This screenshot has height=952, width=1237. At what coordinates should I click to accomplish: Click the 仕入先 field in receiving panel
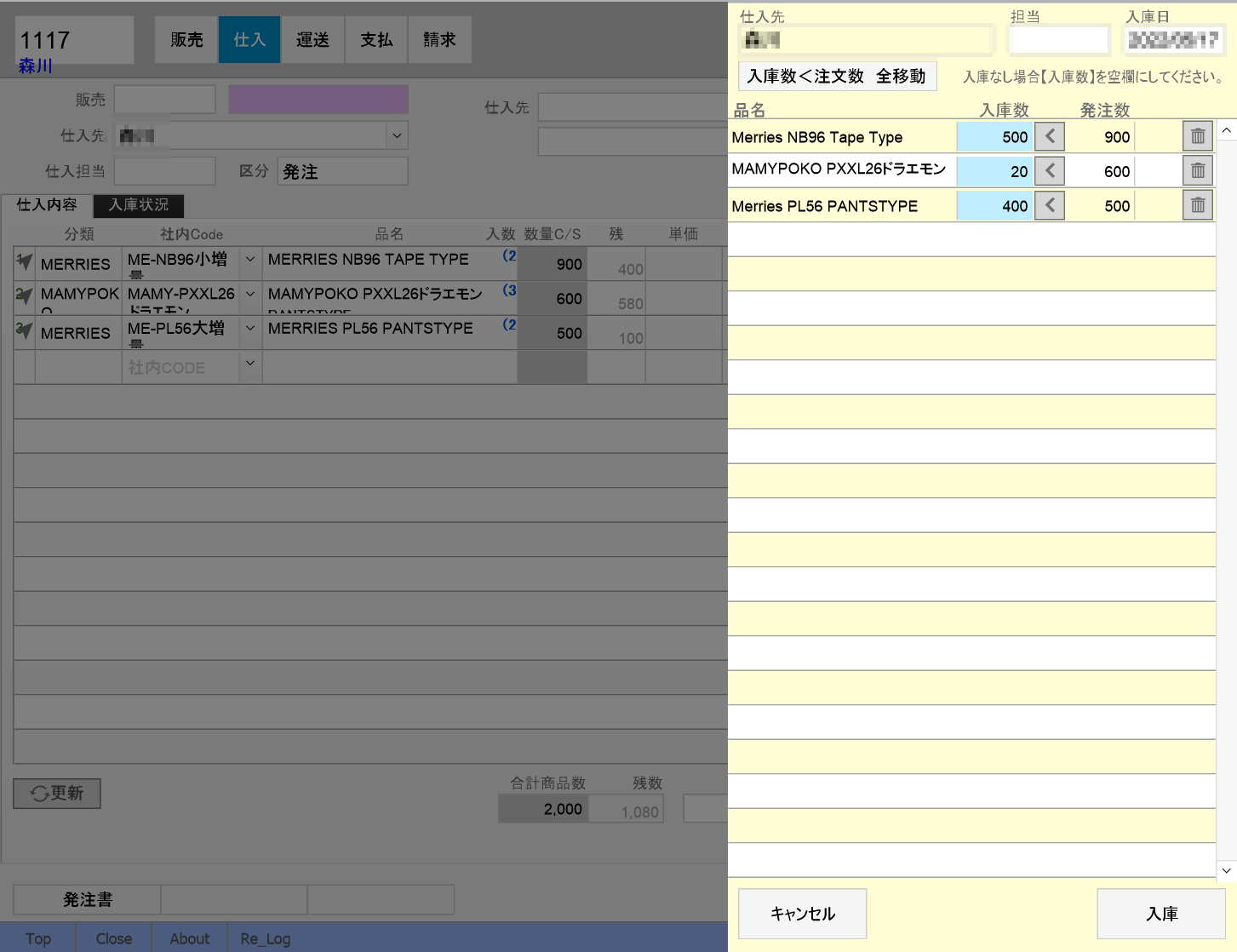(x=866, y=39)
